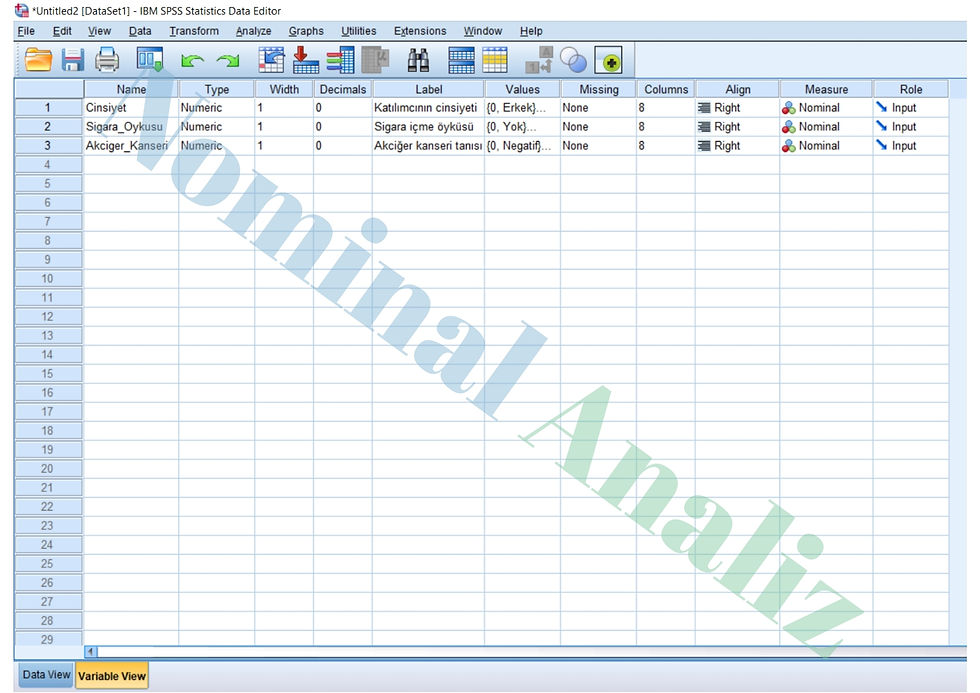Click the Values column header
This screenshot has width=980, height=693.
[522, 89]
